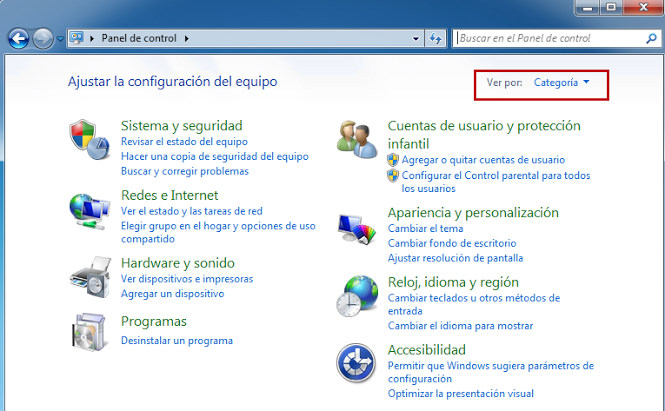
Task: Open Accesibilidad category heading
Action: click(x=426, y=350)
